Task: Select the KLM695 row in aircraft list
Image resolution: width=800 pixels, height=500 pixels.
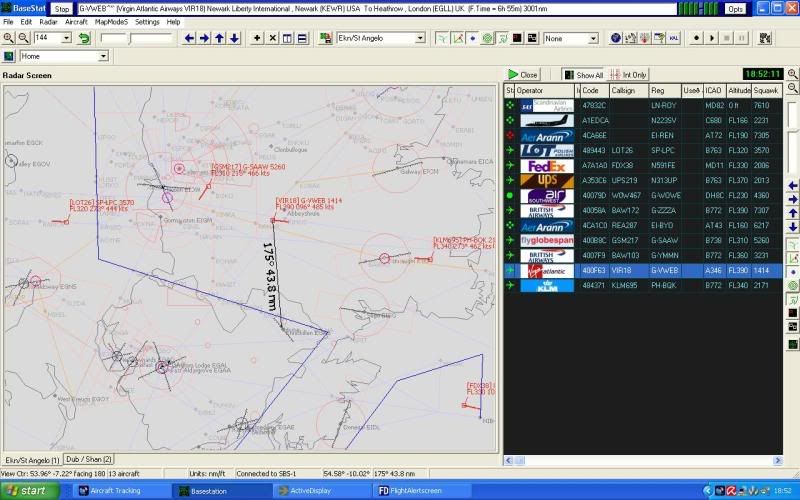Action: [x=640, y=286]
